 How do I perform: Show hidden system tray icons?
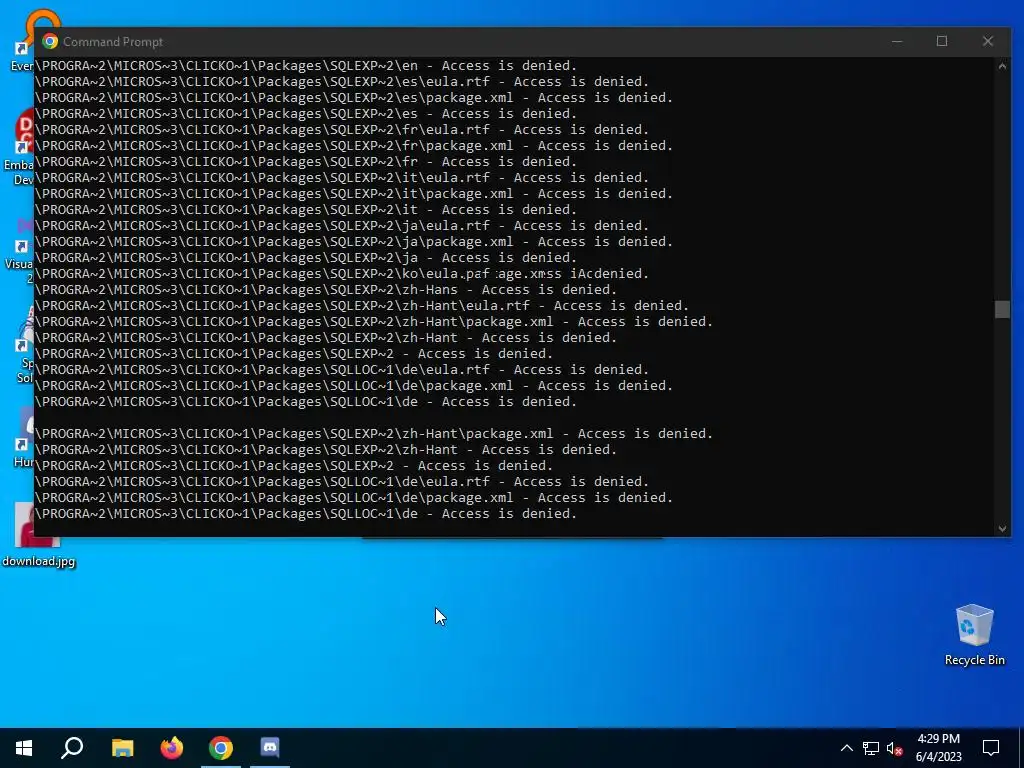pos(846,748)
